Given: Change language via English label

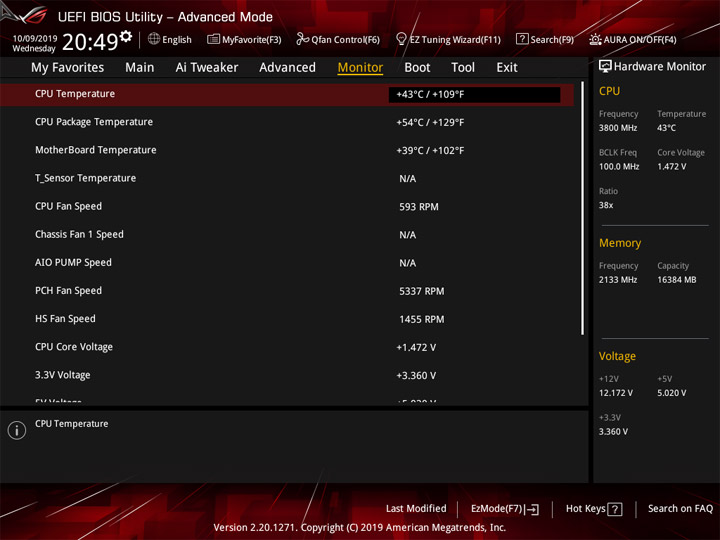Looking at the screenshot, I should coord(177,40).
